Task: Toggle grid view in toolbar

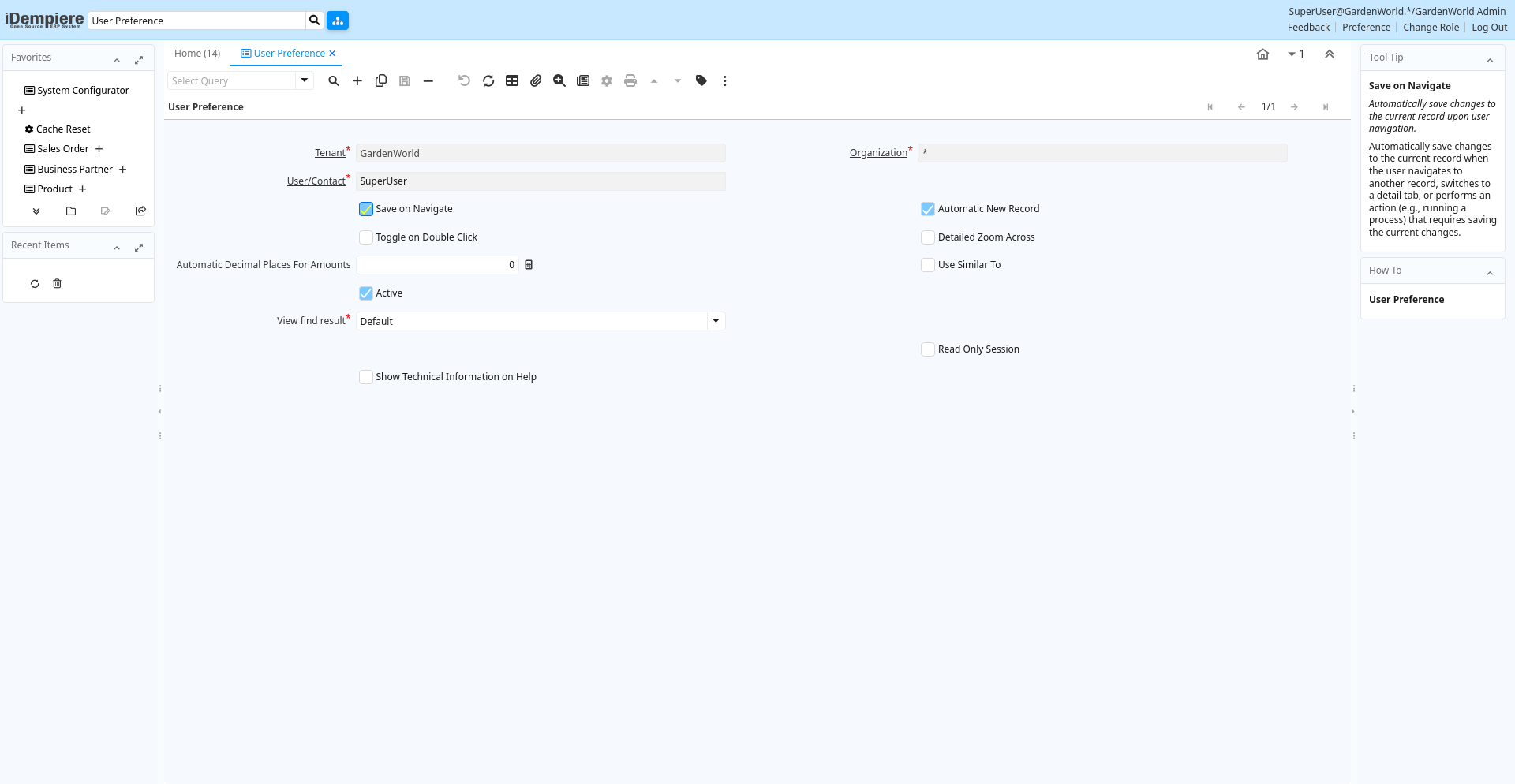Action: point(512,80)
